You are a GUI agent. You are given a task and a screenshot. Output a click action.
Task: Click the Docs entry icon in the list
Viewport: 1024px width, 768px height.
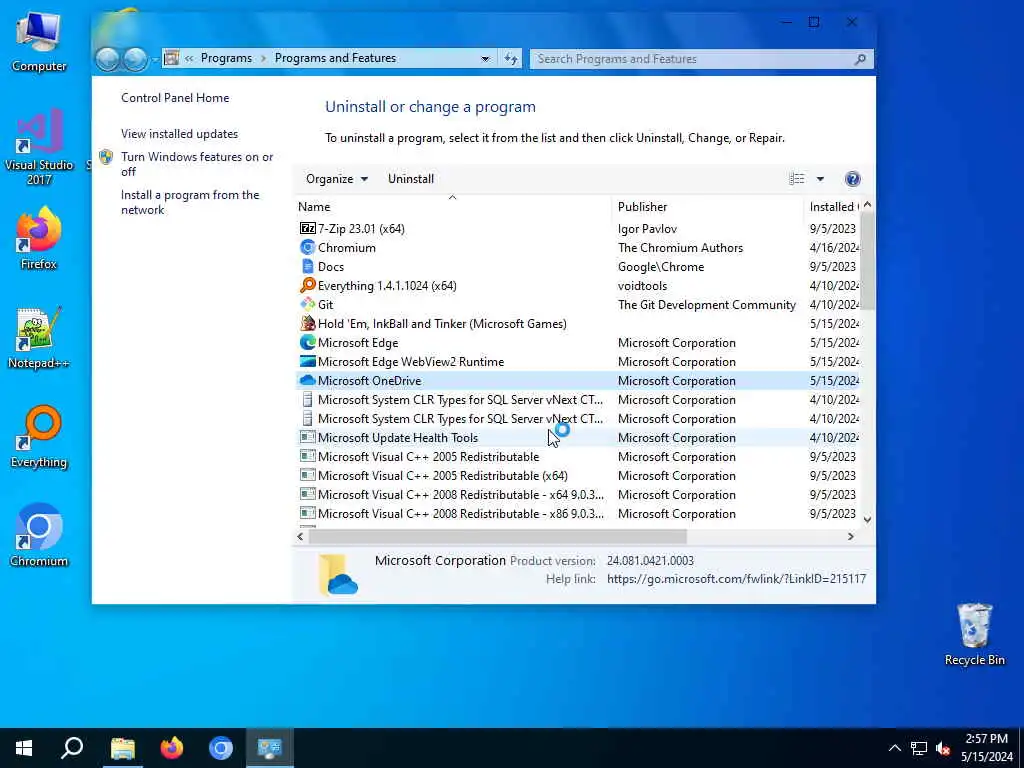[307, 266]
